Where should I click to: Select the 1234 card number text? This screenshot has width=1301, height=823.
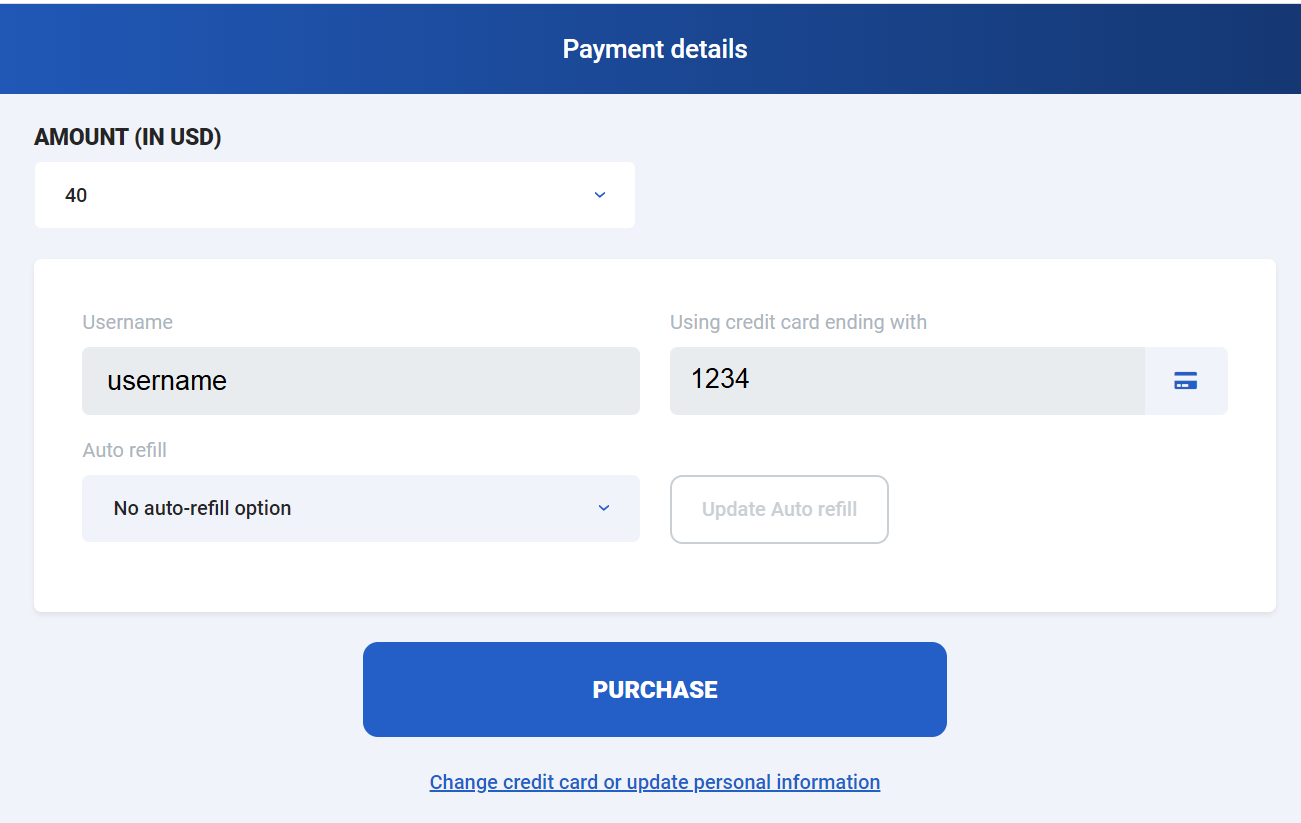coord(718,379)
